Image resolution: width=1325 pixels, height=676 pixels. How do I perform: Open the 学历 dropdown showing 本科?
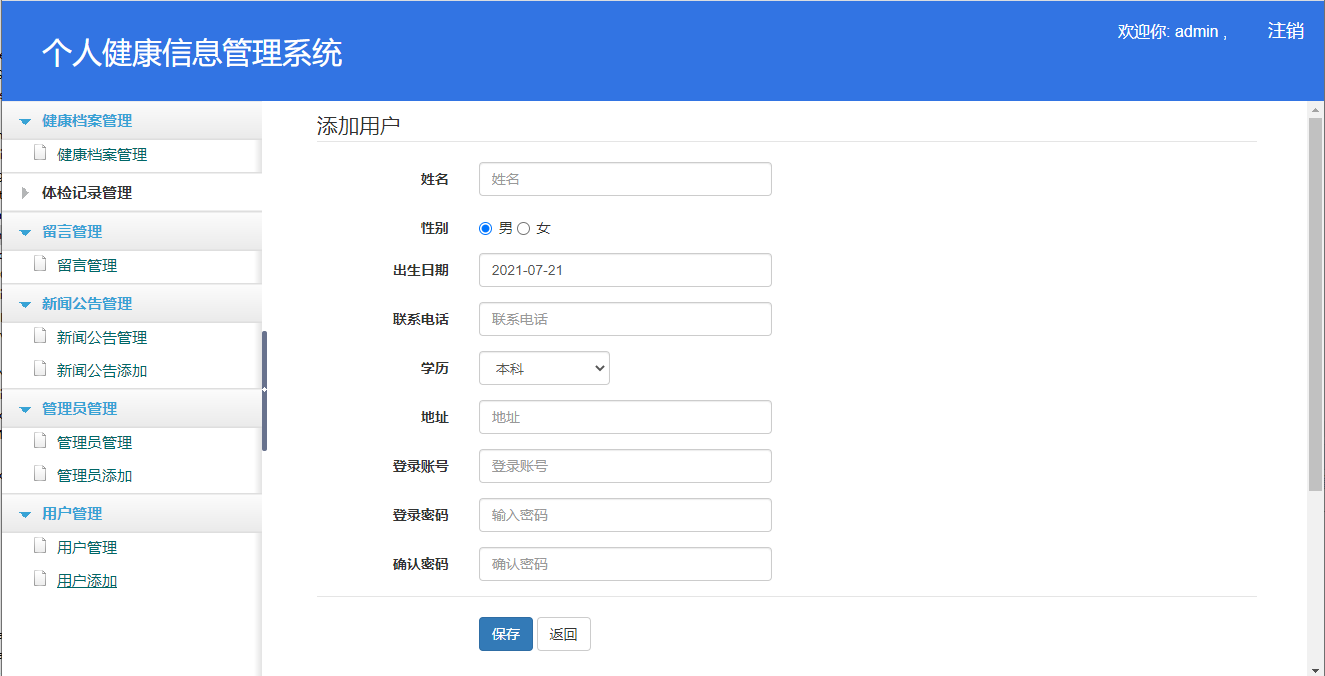pyautogui.click(x=544, y=368)
